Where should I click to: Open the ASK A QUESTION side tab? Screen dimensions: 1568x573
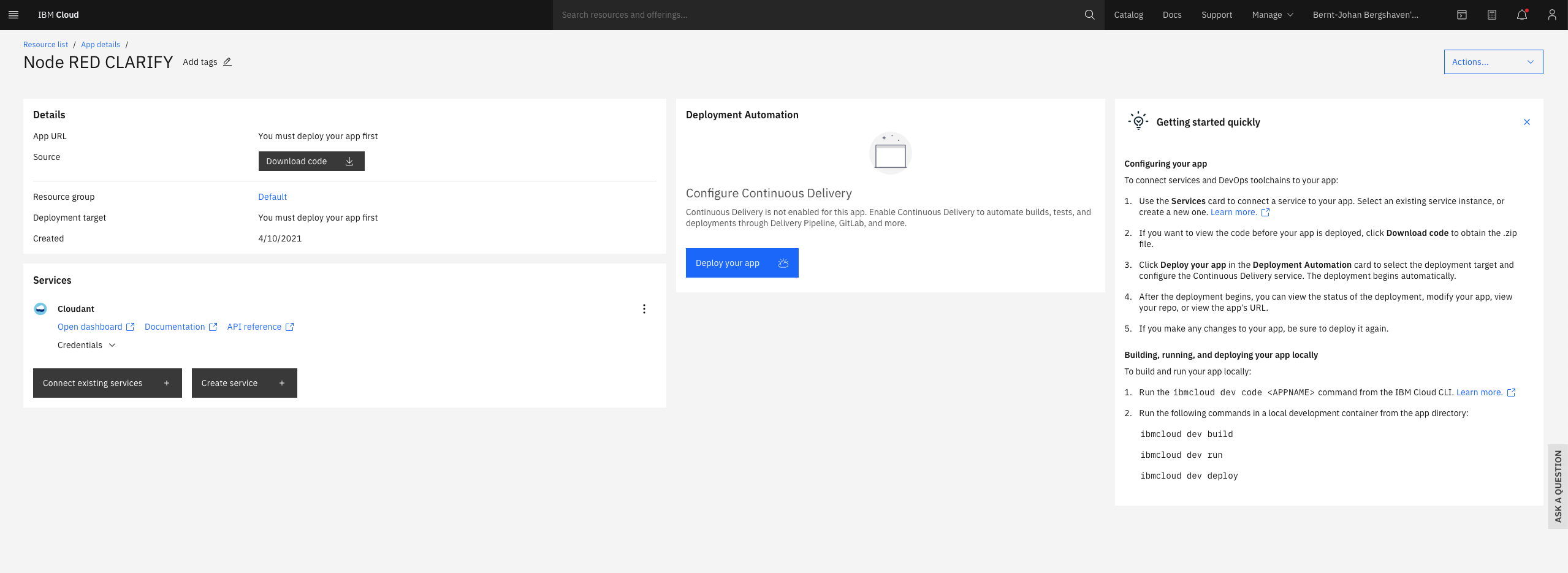(x=1558, y=487)
